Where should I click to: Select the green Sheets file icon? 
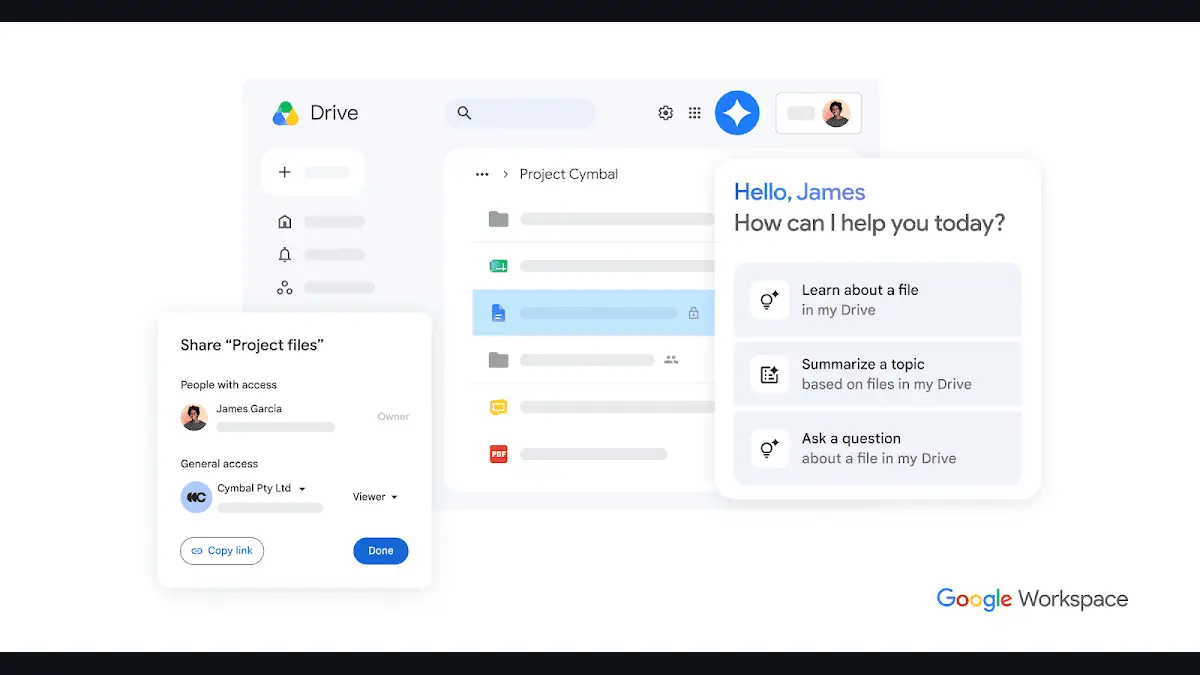coord(498,266)
